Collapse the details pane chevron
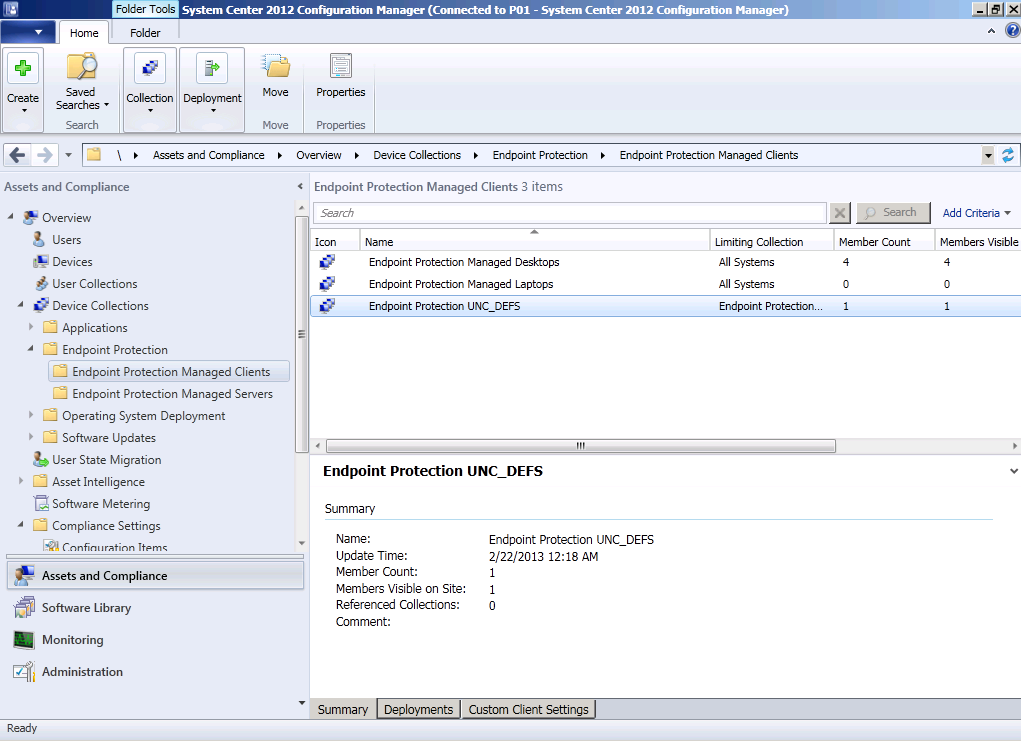The image size is (1021, 742). click(x=1014, y=471)
